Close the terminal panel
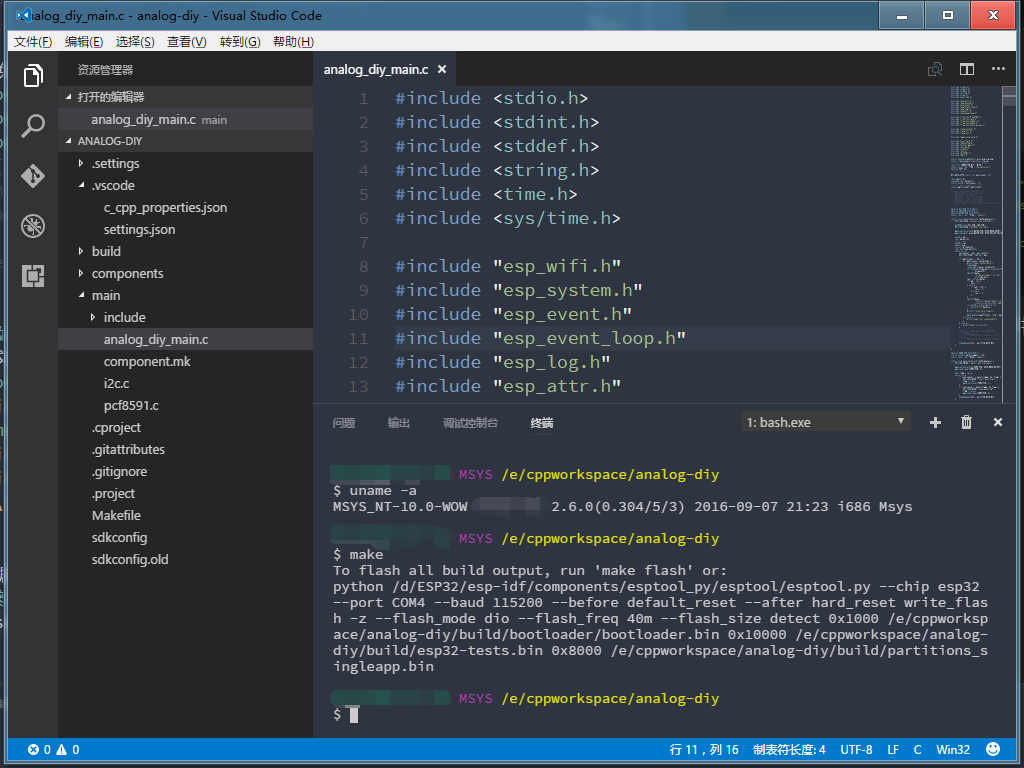The image size is (1024, 768). [997, 423]
